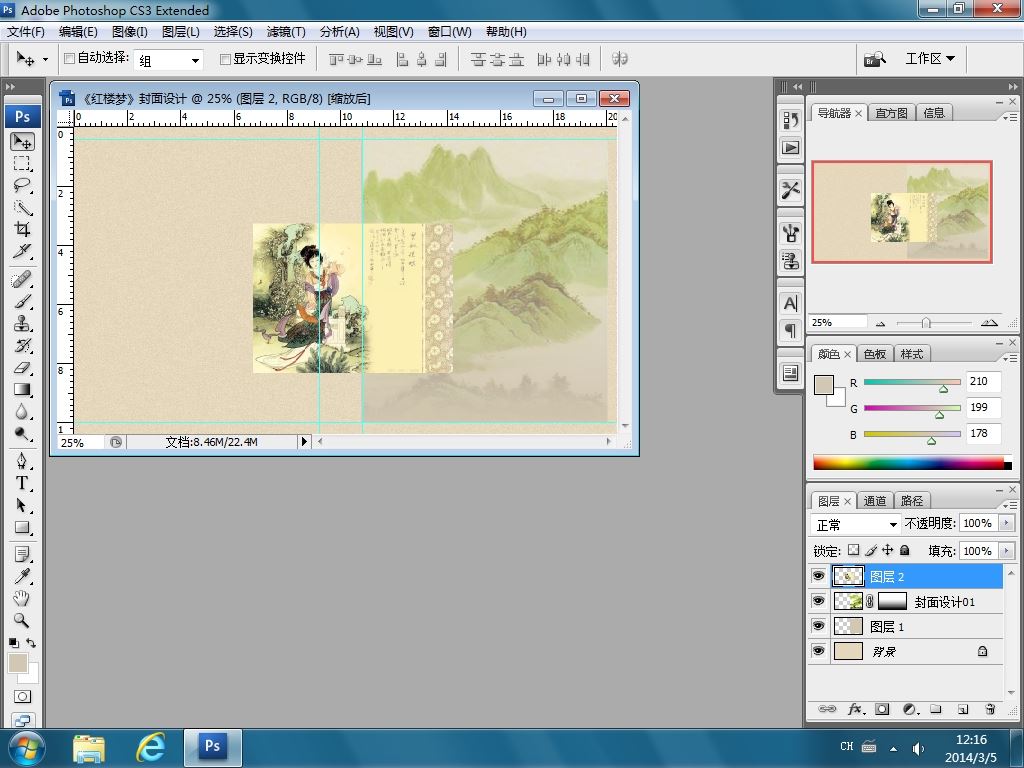Click foreground color swatch in Color panel

(x=824, y=385)
